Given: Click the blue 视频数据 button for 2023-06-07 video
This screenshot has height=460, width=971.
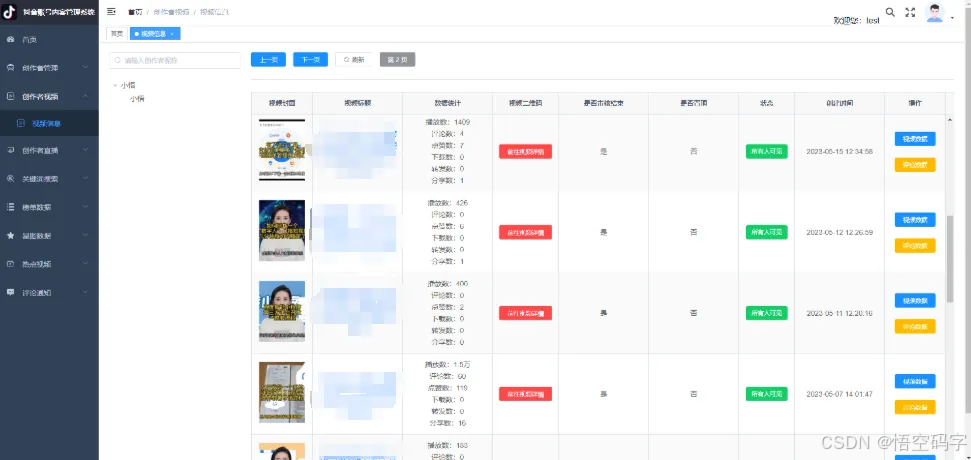Looking at the screenshot, I should pos(915,381).
